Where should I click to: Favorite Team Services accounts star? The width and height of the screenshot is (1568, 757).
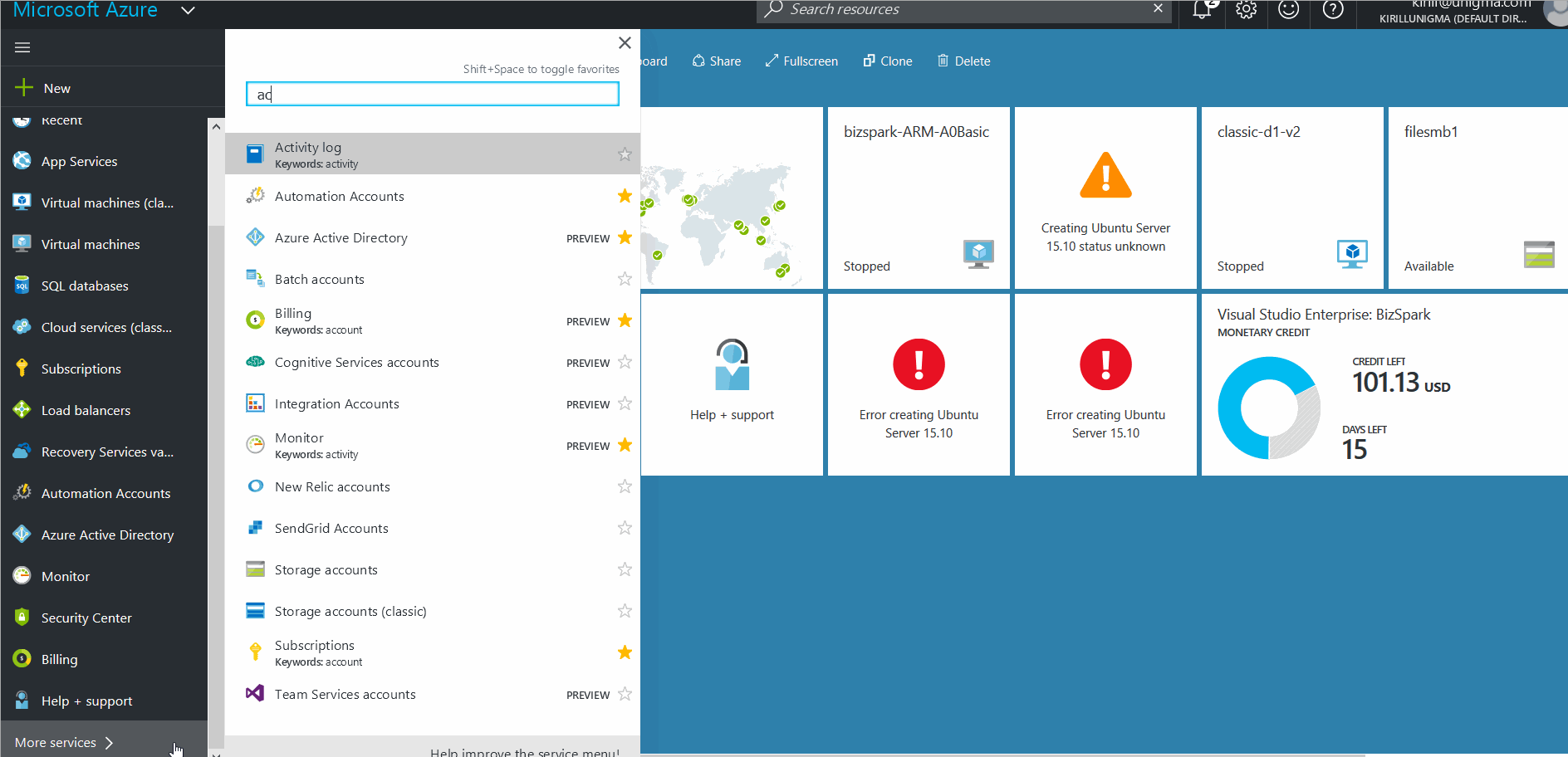tap(625, 694)
